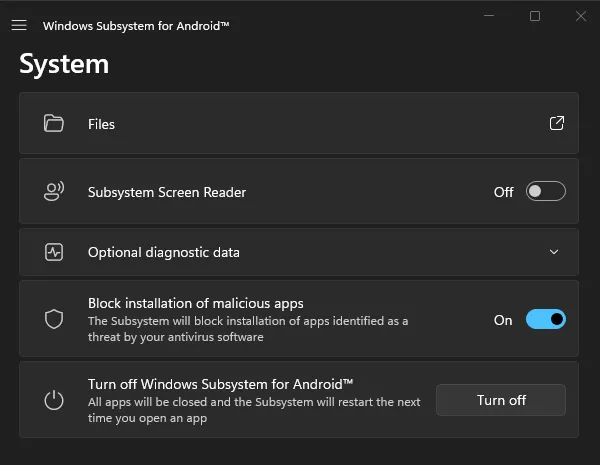Image resolution: width=600 pixels, height=465 pixels.
Task: Click the Subsystem Screen Reader icon
Action: point(54,191)
